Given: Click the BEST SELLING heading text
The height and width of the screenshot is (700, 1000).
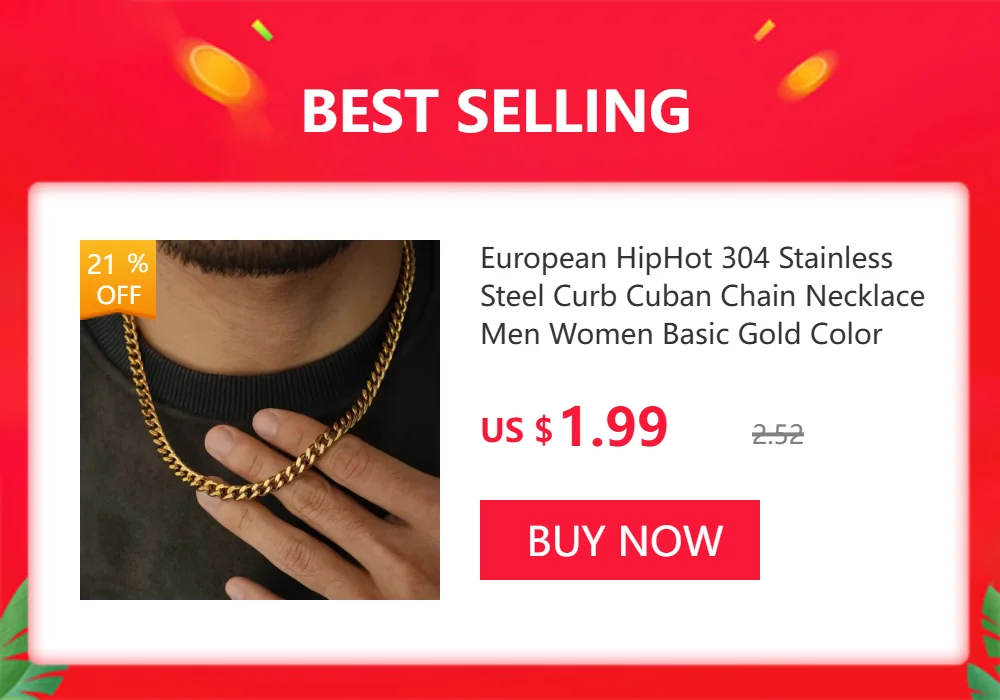Looking at the screenshot, I should (x=496, y=111).
